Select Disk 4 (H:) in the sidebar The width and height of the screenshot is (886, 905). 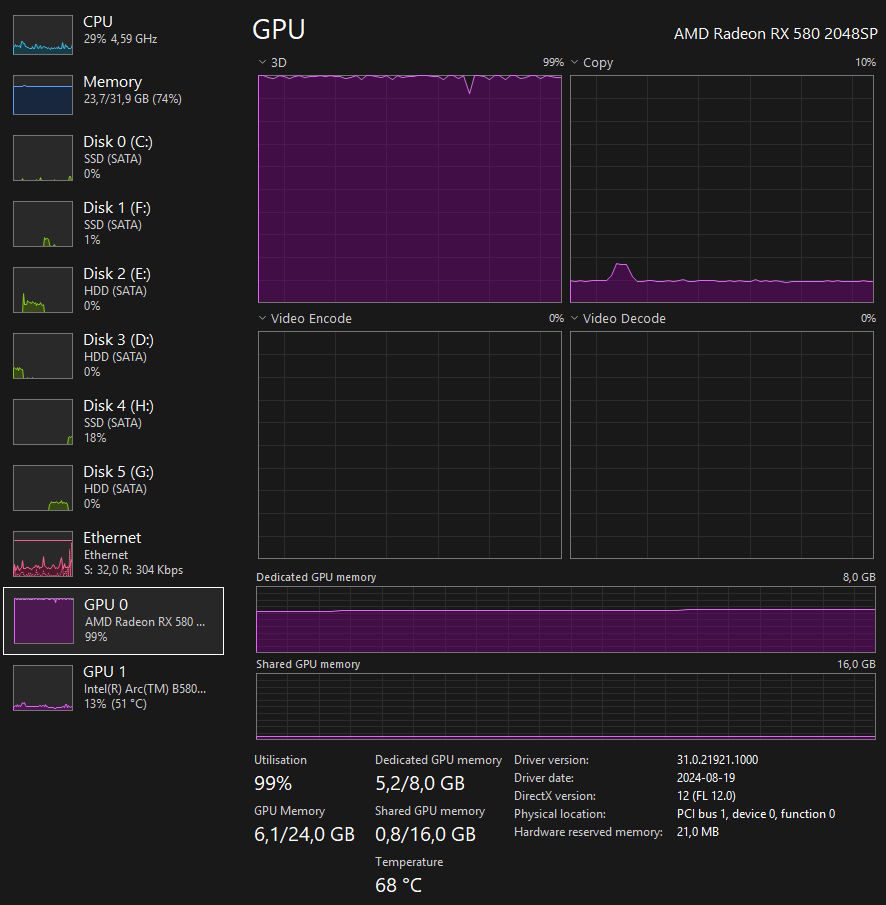(x=113, y=421)
